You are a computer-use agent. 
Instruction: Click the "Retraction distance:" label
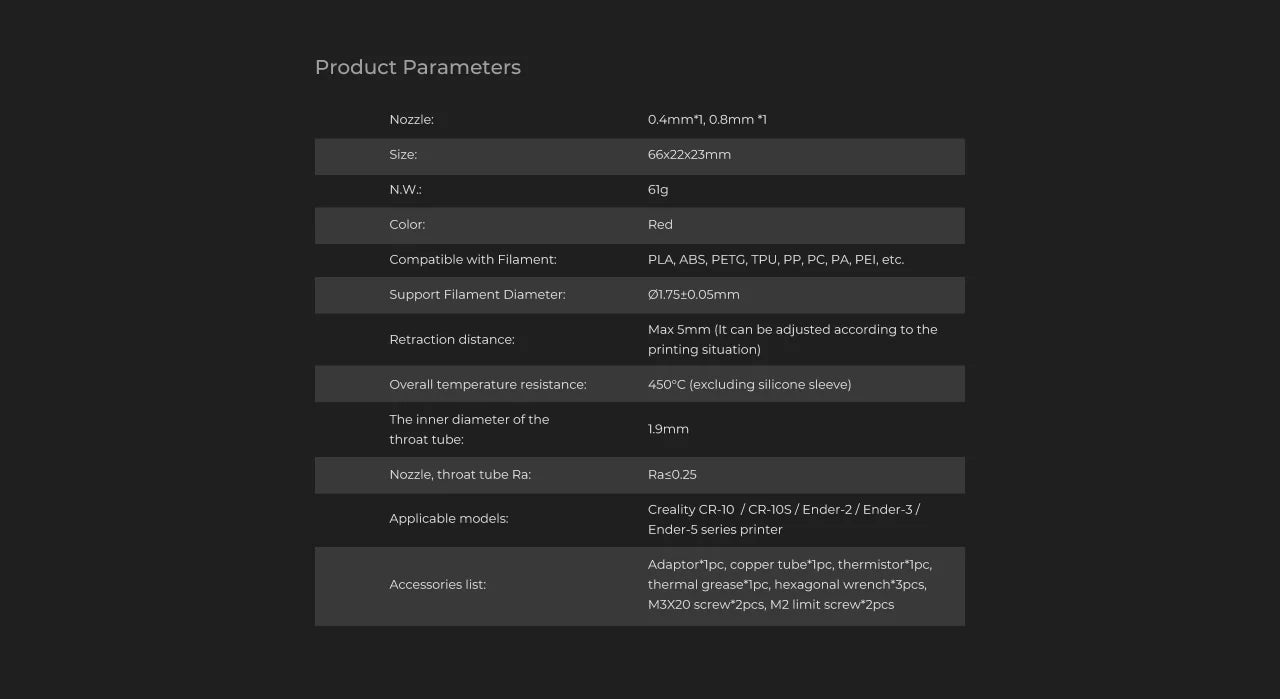point(451,340)
